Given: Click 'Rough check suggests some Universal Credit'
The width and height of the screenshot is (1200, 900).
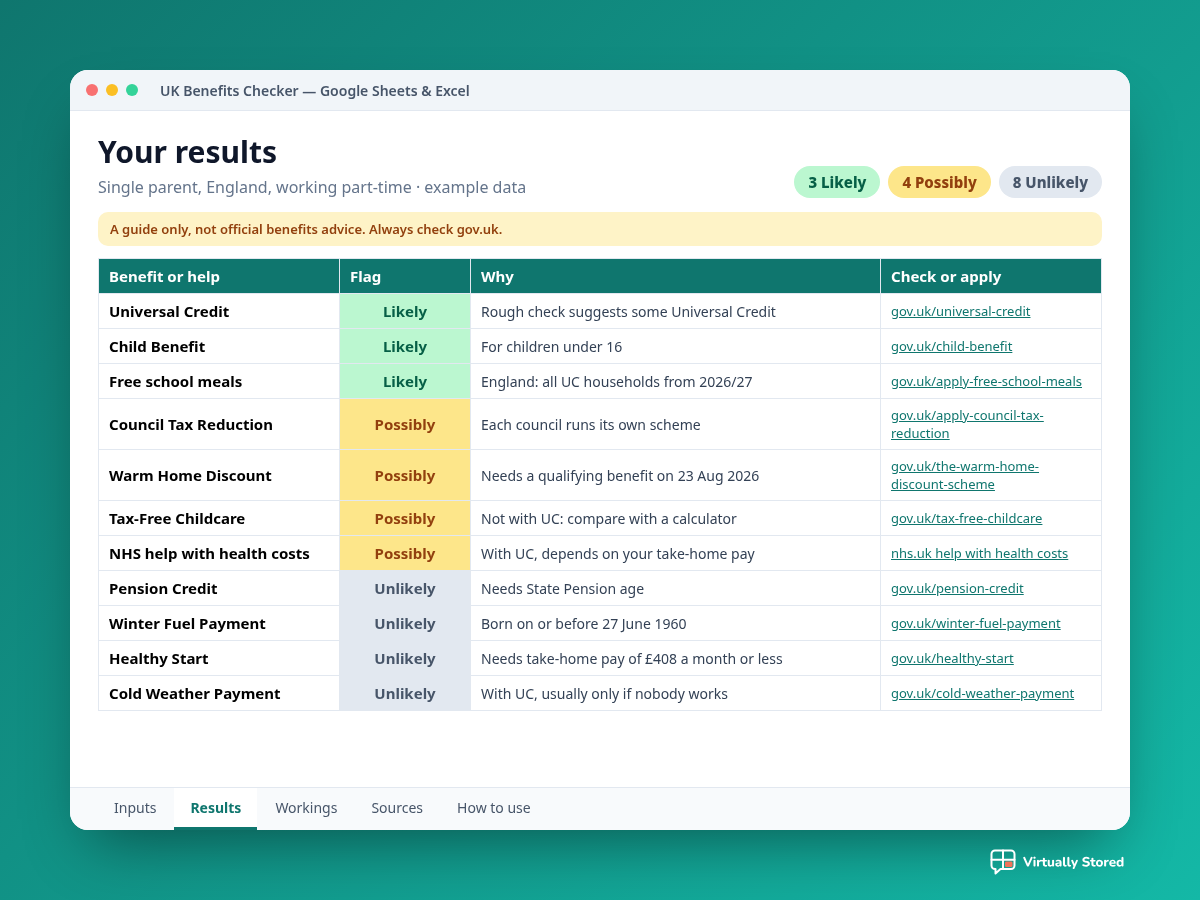Looking at the screenshot, I should pos(628,311).
